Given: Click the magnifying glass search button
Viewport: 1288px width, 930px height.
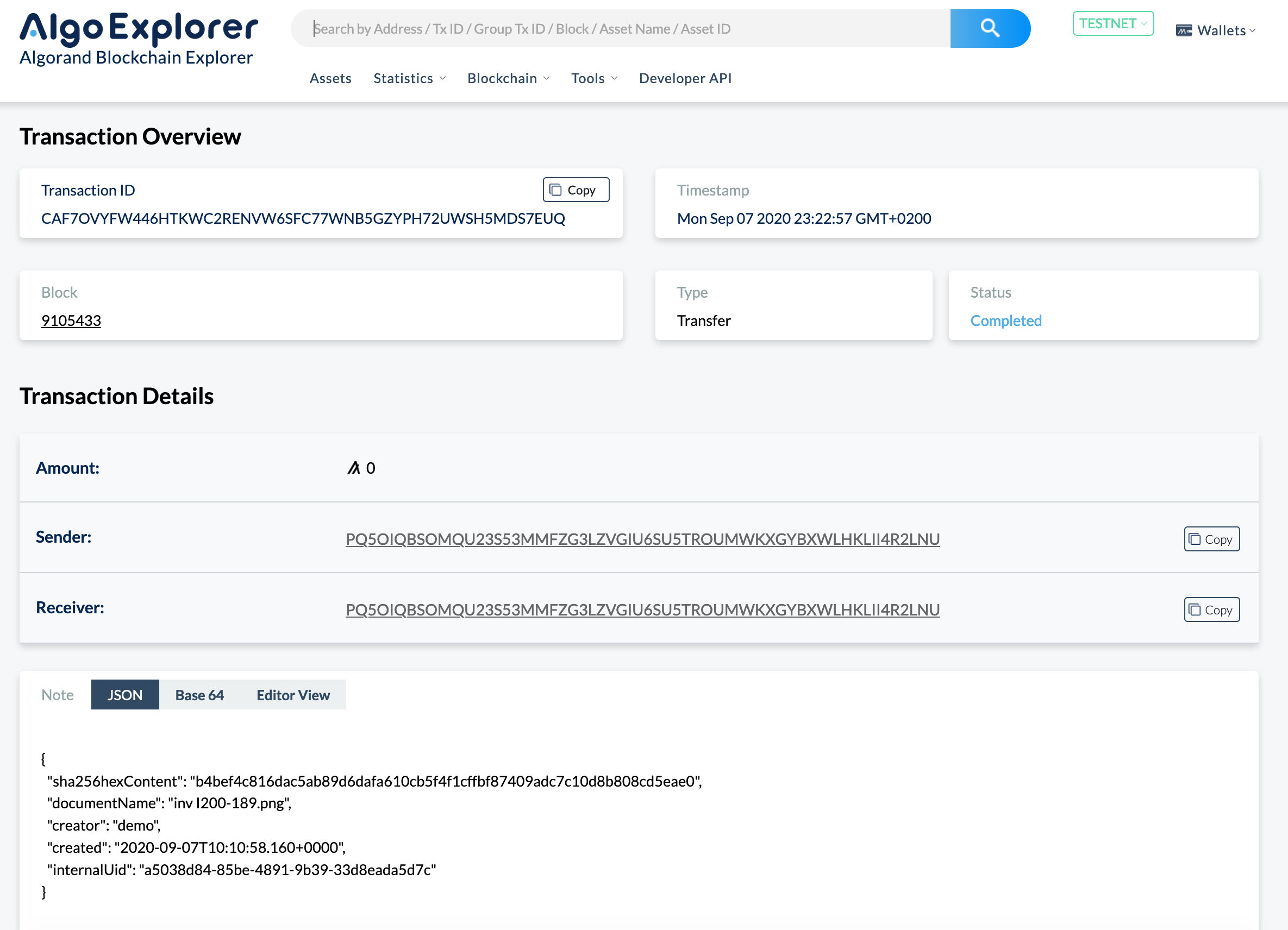Looking at the screenshot, I should tap(989, 28).
